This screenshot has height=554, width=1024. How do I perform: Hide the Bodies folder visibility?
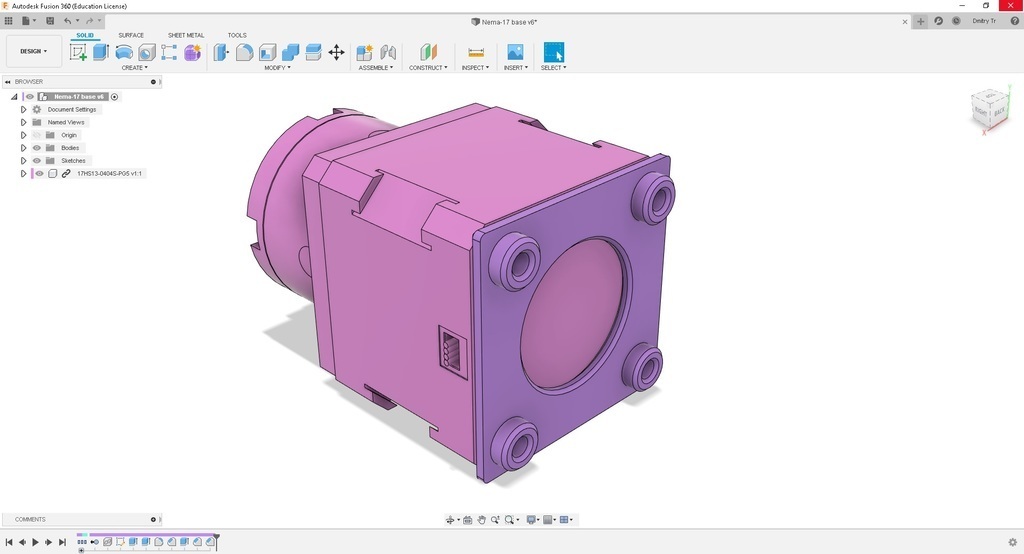click(37, 148)
